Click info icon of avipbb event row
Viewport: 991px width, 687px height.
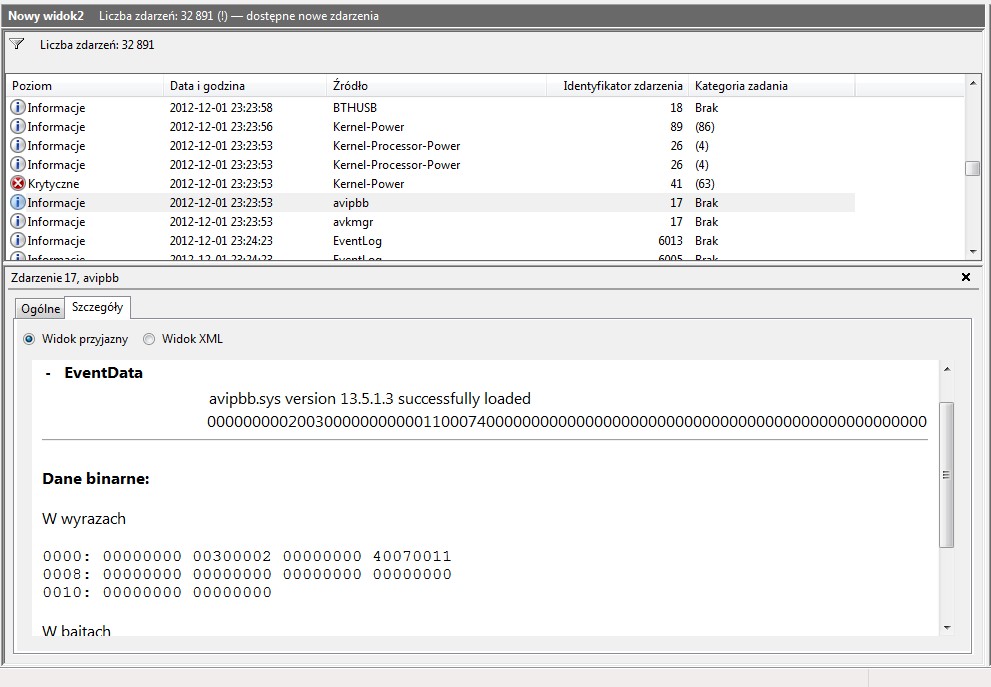click(x=18, y=202)
